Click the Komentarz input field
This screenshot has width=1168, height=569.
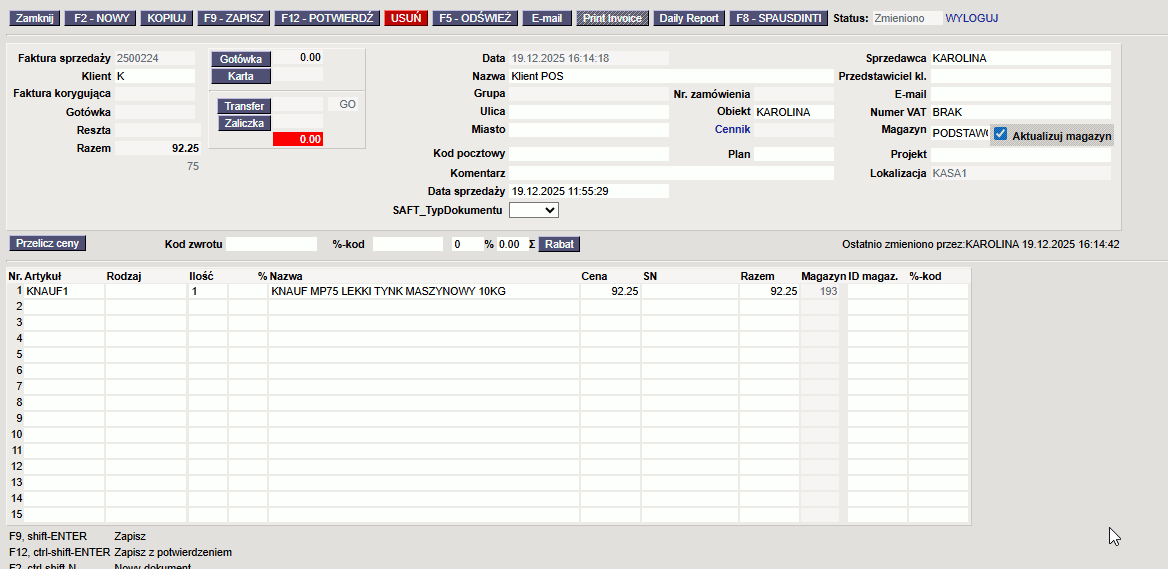670,173
